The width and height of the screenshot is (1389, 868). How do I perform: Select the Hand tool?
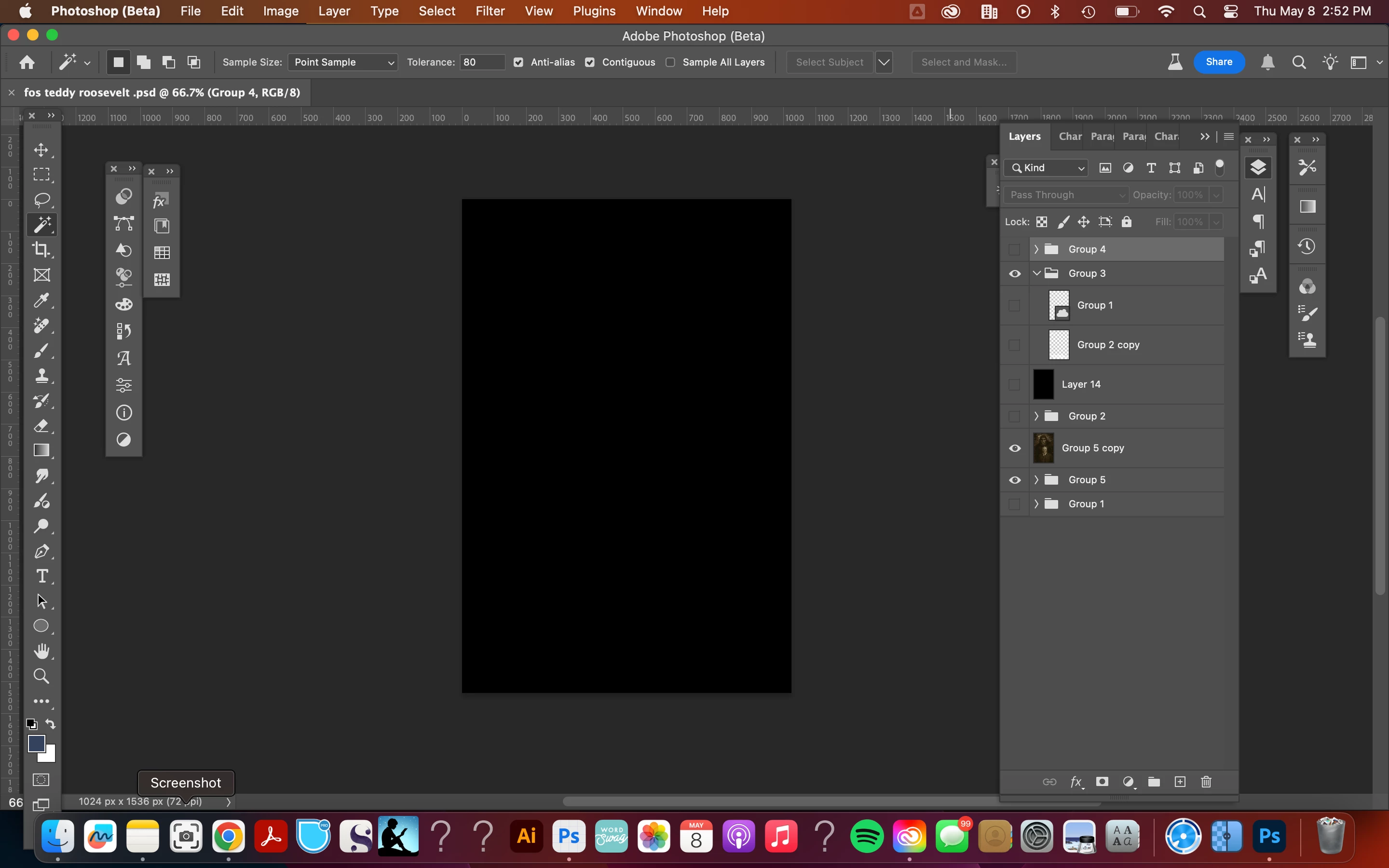[41, 651]
